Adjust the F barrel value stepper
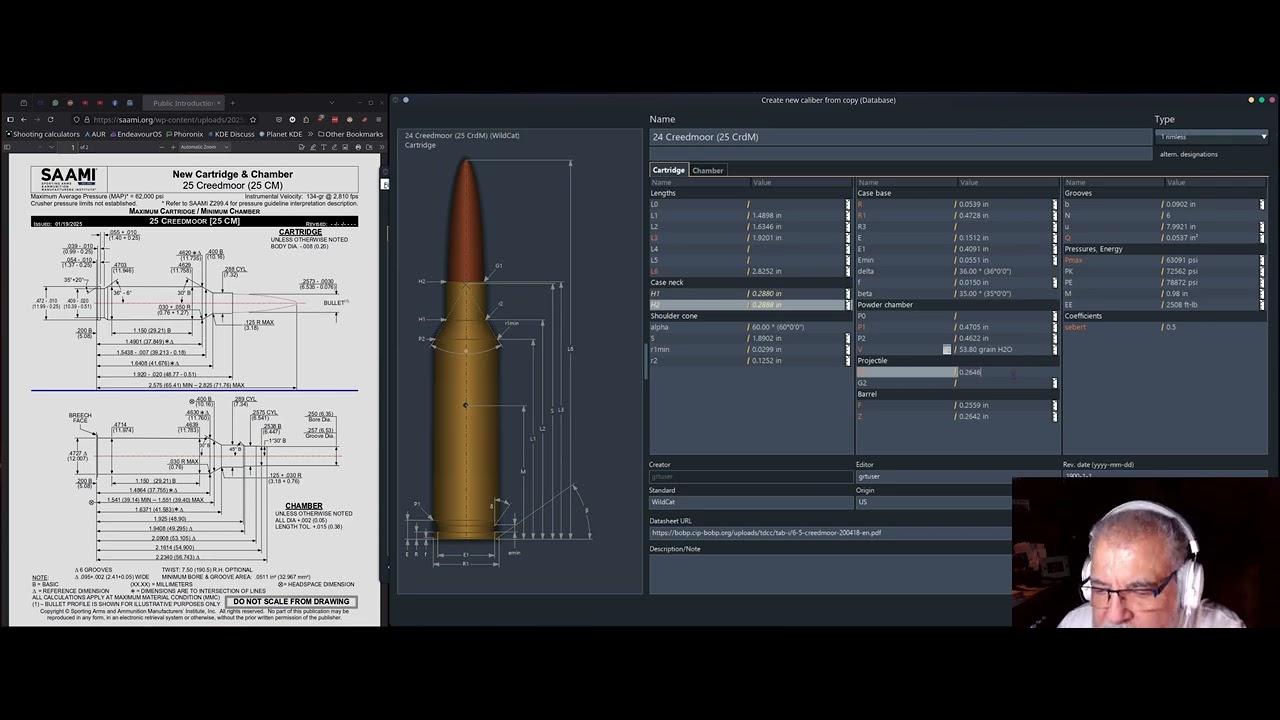This screenshot has height=720, width=1280. (x=1054, y=405)
